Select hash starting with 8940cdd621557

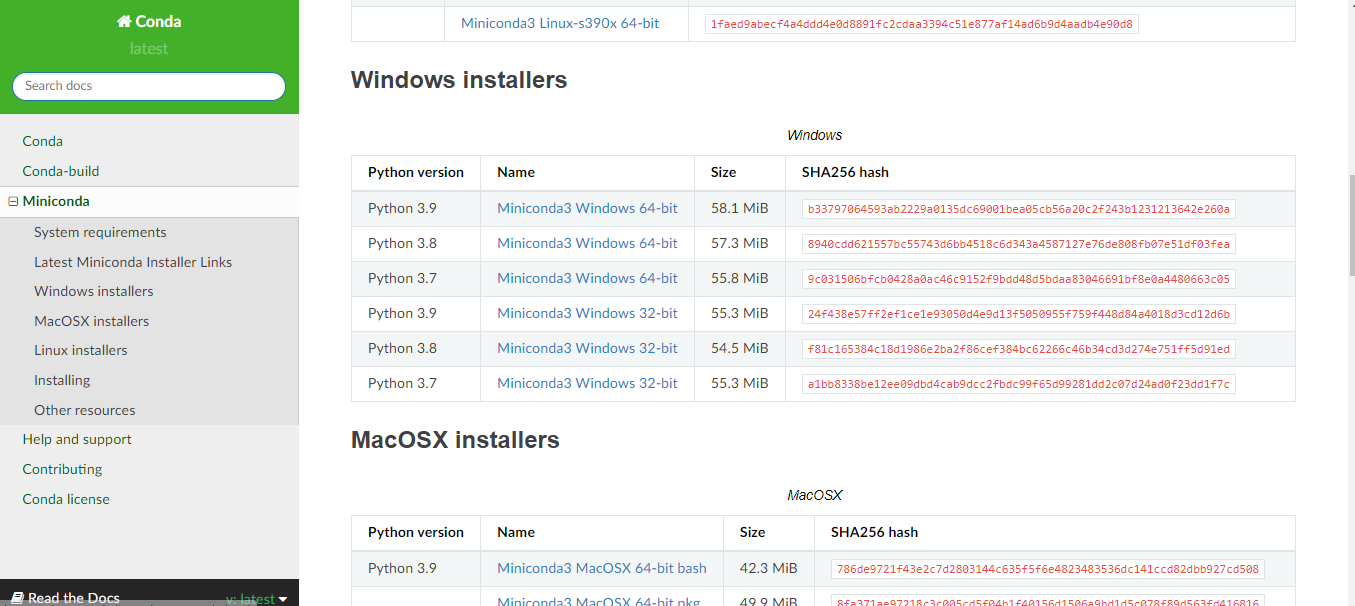tap(1019, 244)
